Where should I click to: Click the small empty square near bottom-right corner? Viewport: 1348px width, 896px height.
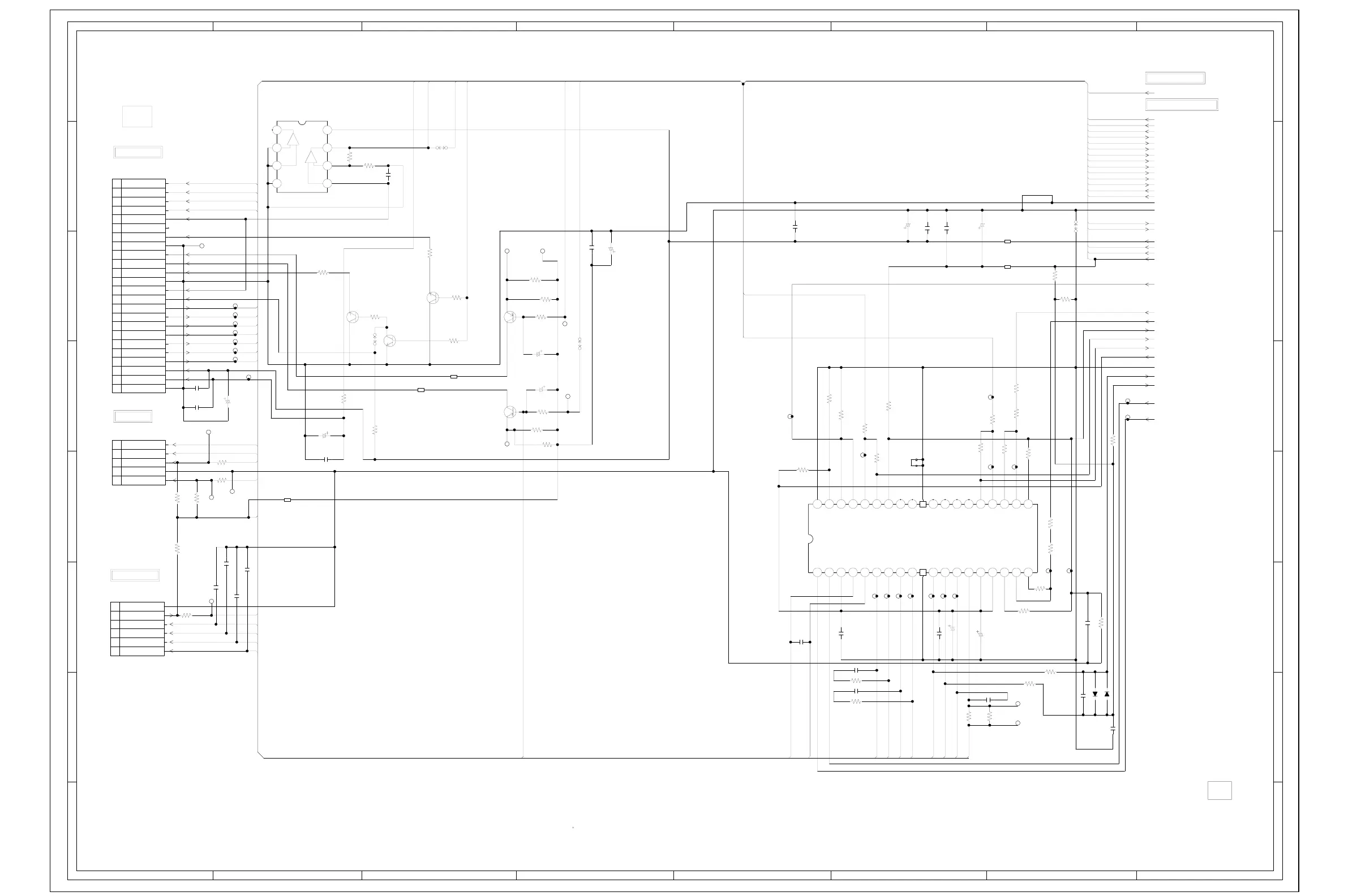1220,790
